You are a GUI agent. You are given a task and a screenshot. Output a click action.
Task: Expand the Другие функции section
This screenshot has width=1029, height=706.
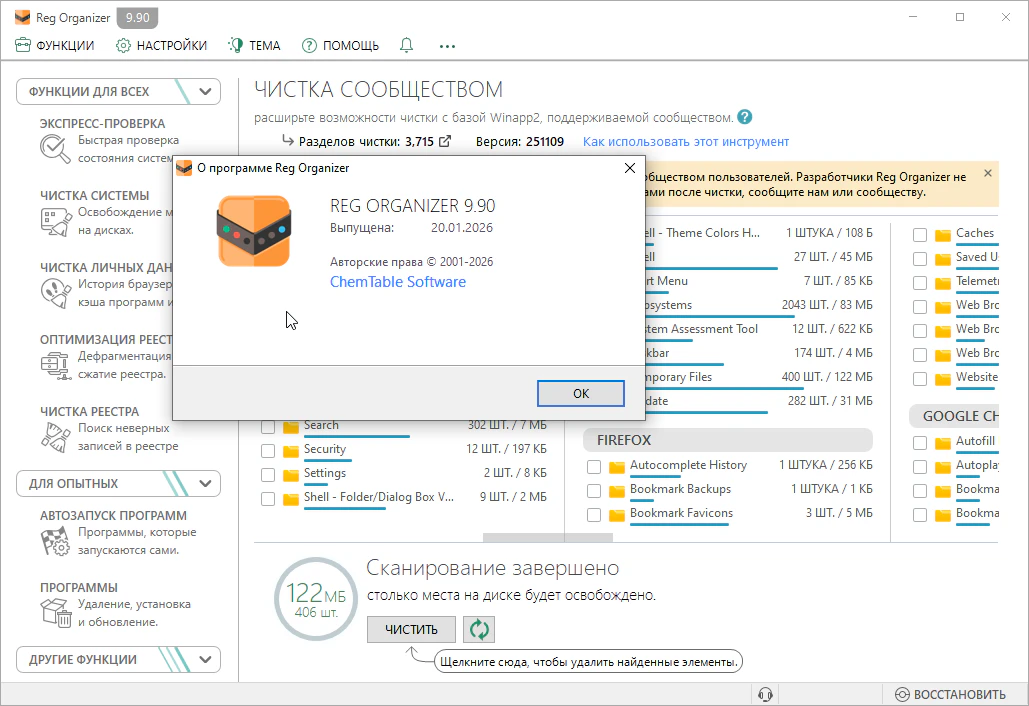click(206, 660)
